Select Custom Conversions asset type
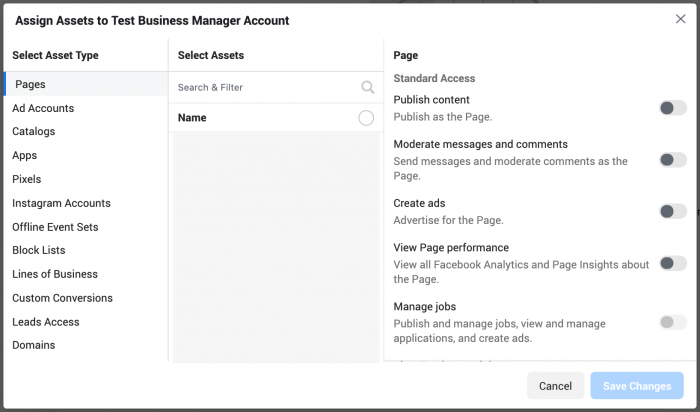The height and width of the screenshot is (412, 700). 62,298
